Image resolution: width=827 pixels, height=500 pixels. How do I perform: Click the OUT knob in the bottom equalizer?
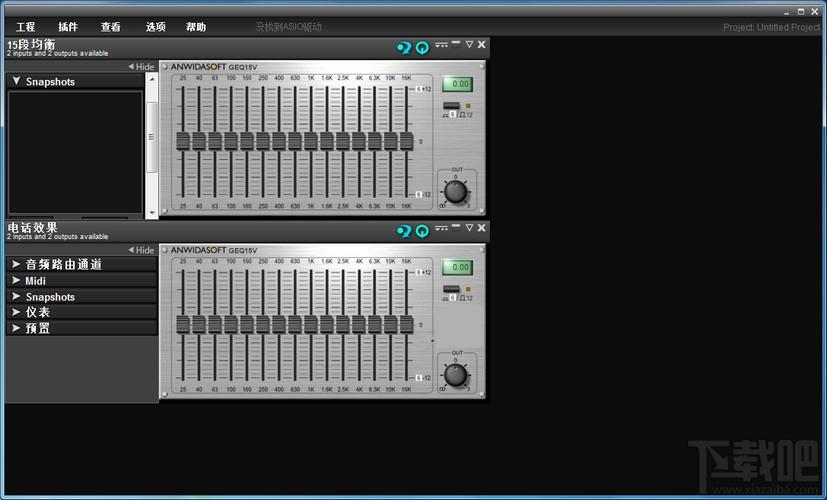(456, 375)
